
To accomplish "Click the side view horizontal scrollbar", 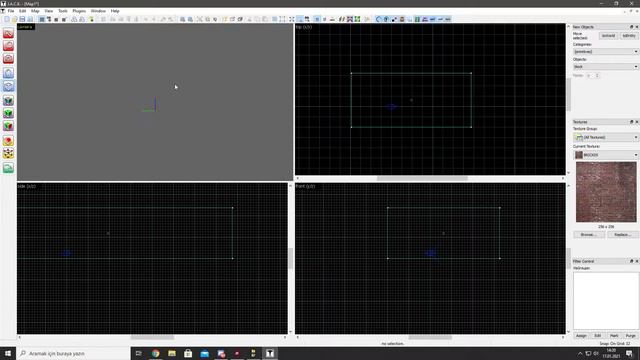I will tap(152, 338).
